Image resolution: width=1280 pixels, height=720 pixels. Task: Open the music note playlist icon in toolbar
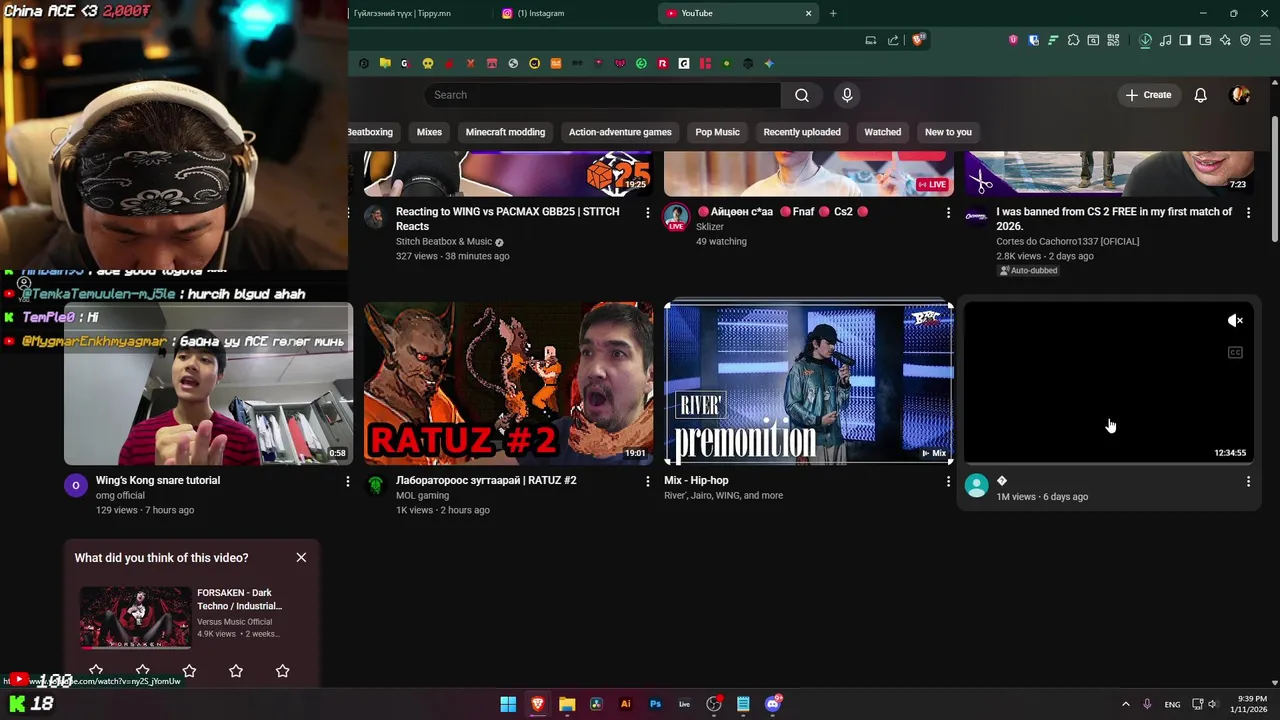click(x=1165, y=40)
